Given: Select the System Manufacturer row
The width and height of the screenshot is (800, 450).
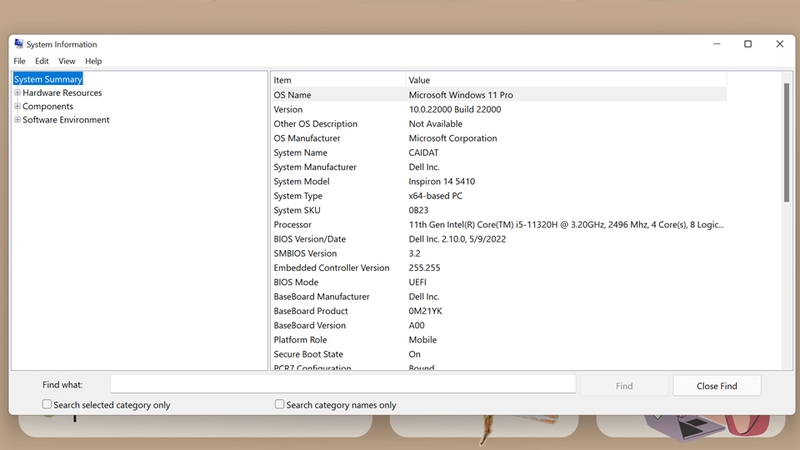Looking at the screenshot, I should (499, 167).
